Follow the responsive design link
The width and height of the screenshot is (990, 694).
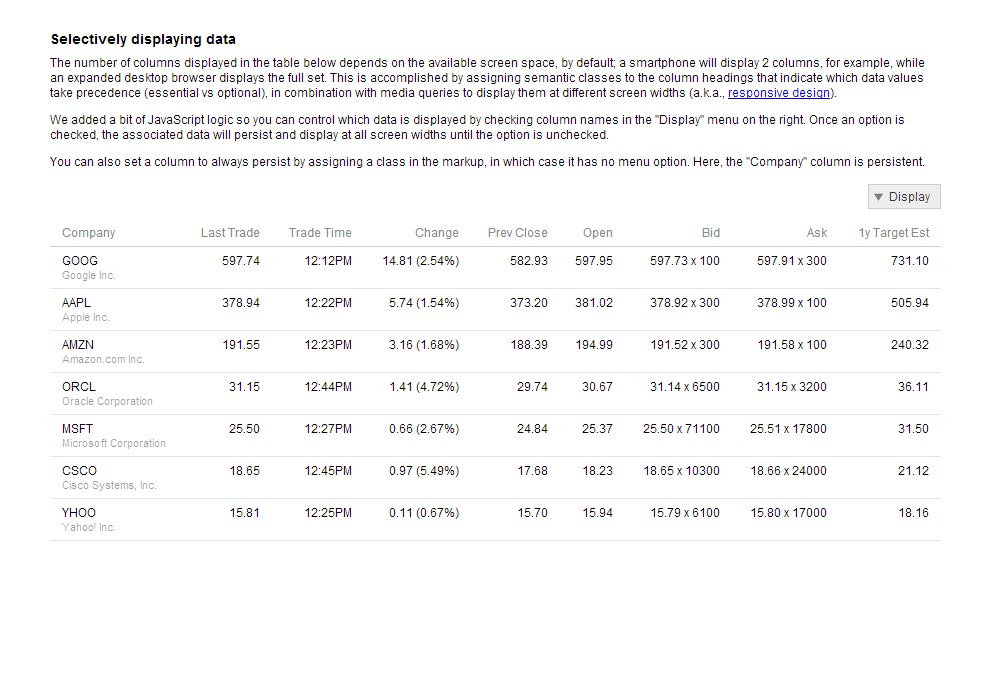point(778,93)
